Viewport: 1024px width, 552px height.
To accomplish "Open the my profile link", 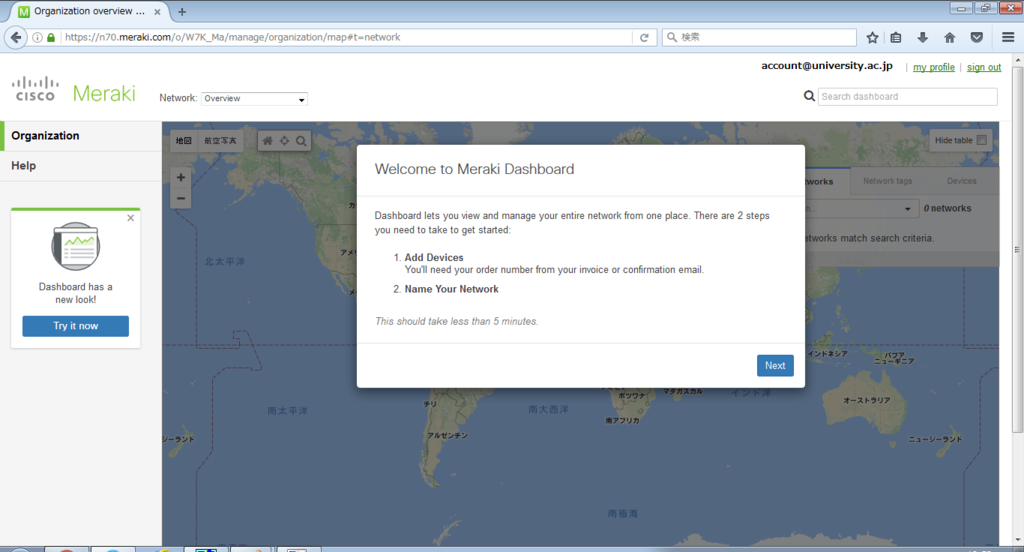I will click(x=933, y=67).
